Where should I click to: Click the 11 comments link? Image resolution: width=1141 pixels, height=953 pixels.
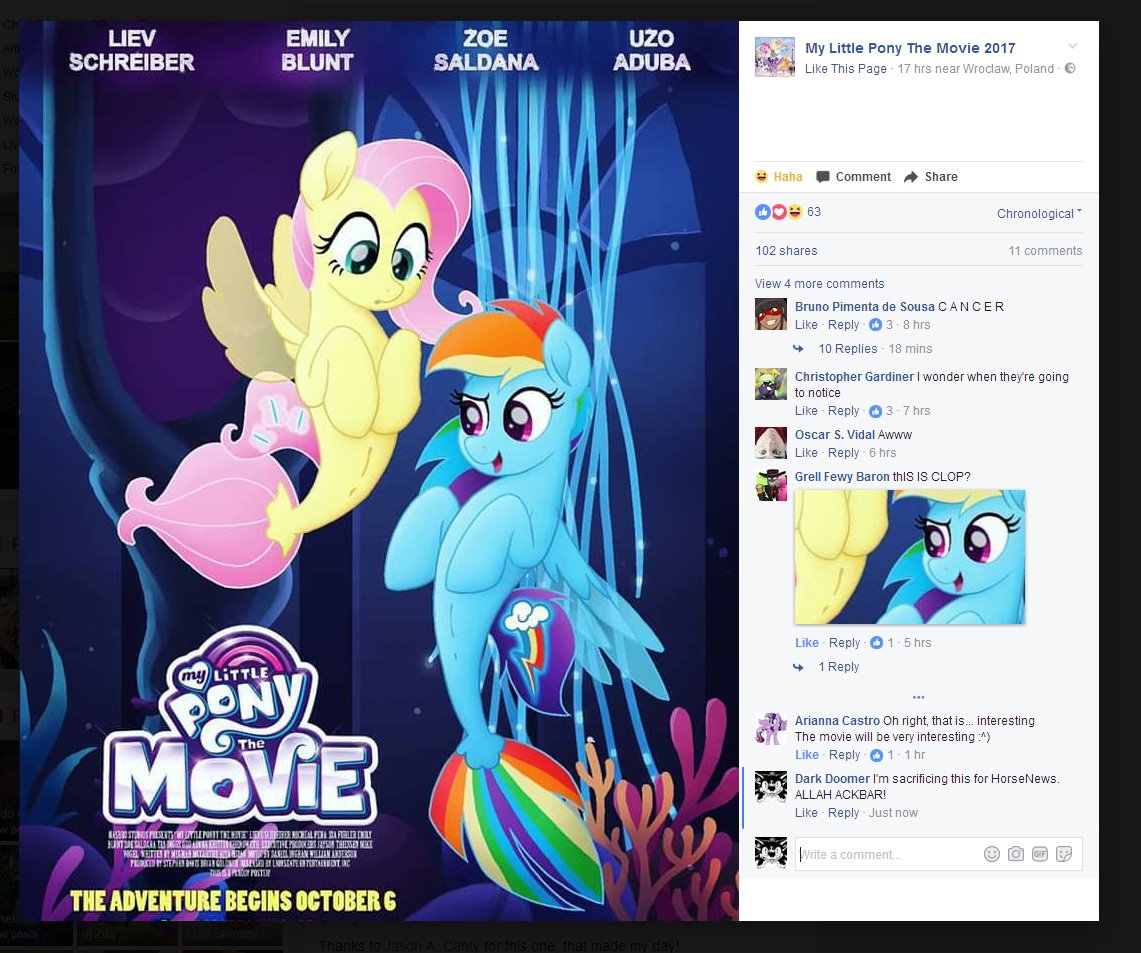1045,250
